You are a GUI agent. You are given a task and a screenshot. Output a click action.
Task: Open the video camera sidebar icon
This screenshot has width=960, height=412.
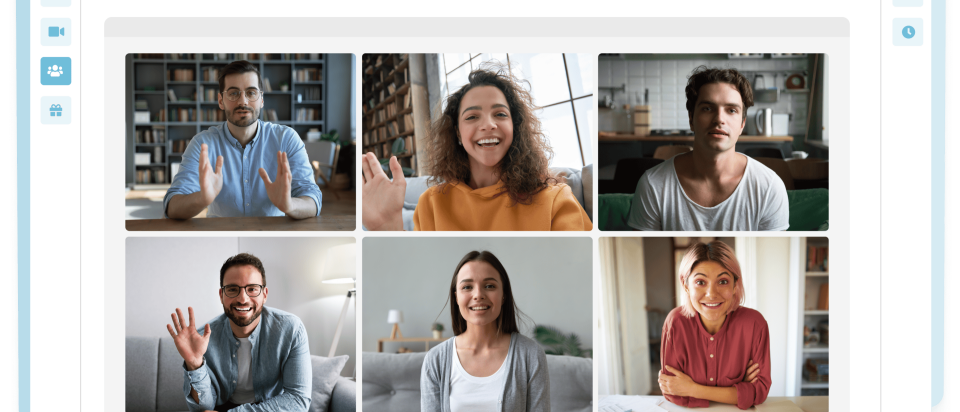[56, 32]
